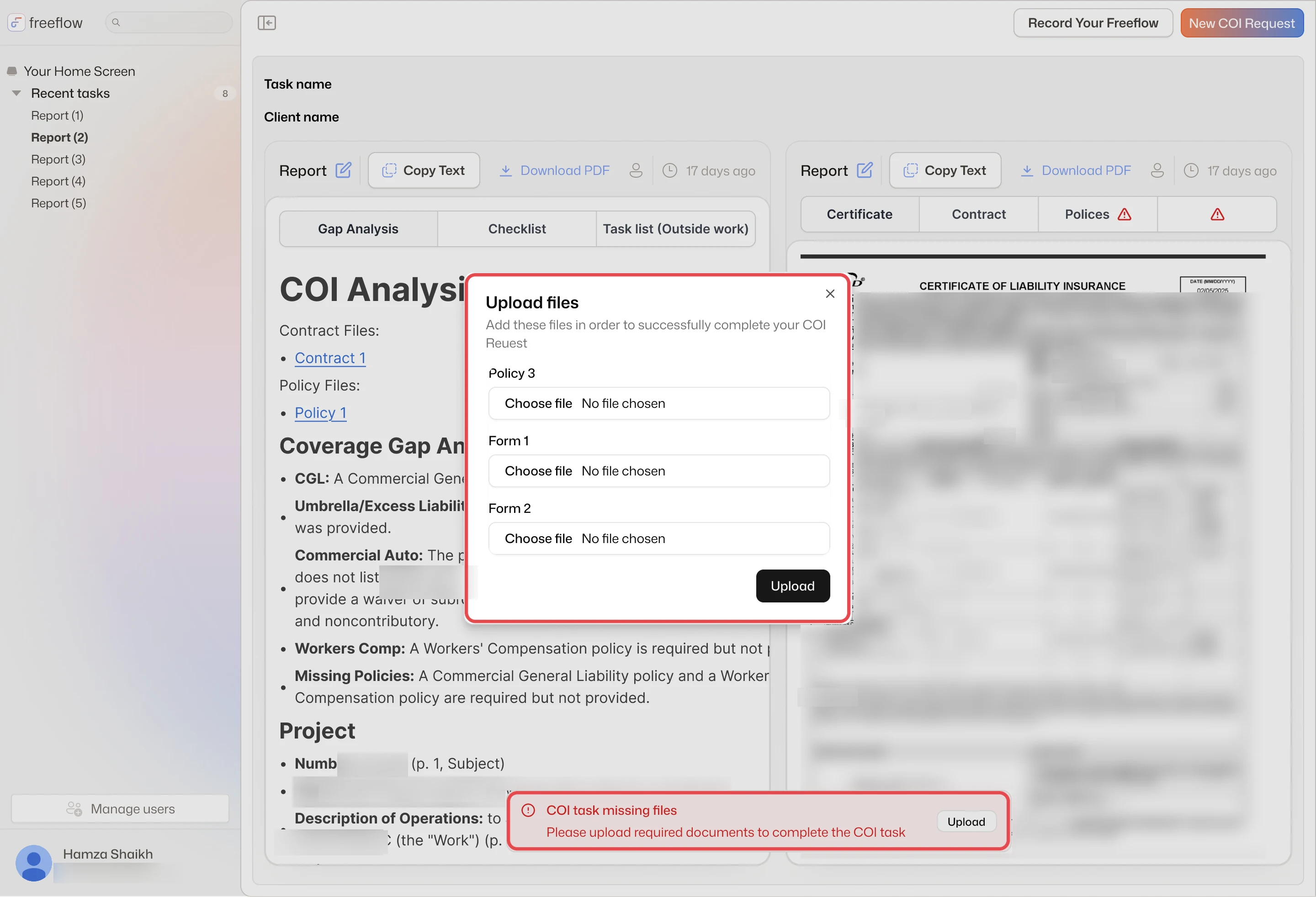Screen dimensions: 1316x897
Task: Click the freeflow logo icon
Action: 16,23
